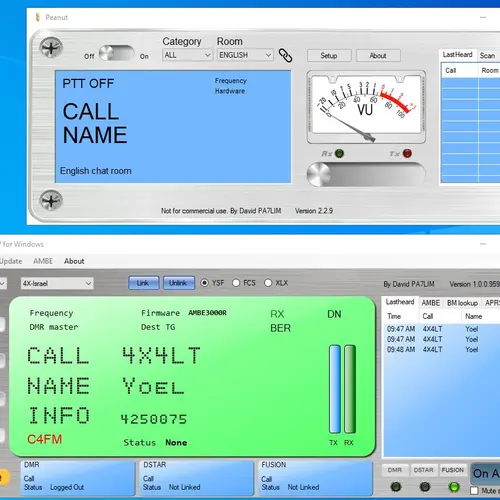500x500 pixels.
Task: Click the top-left screw icon on Peanut panel
Action: (x=51, y=48)
